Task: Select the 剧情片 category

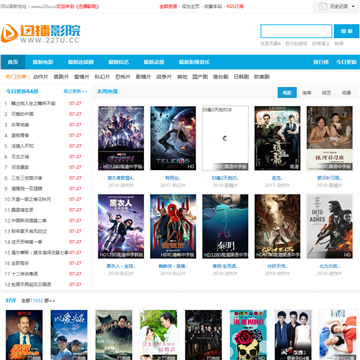Action: pos(143,77)
